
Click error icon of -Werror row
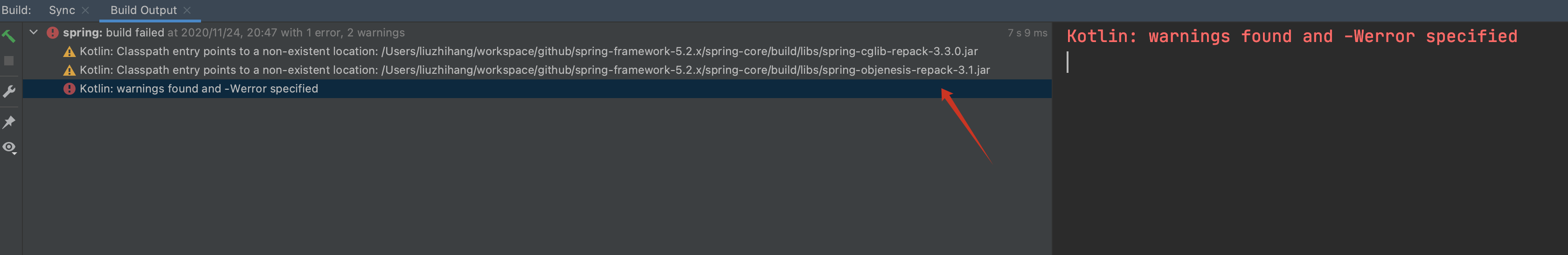click(x=69, y=89)
